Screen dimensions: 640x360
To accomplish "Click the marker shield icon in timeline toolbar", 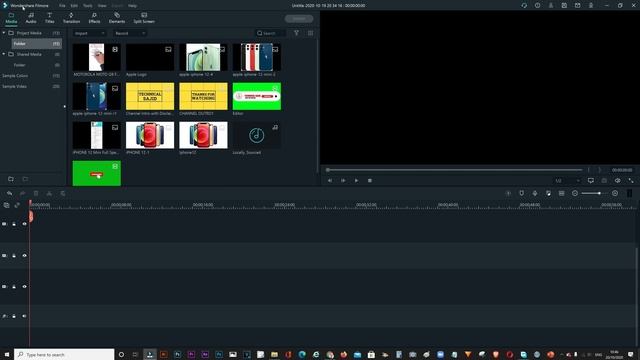I will (522, 193).
